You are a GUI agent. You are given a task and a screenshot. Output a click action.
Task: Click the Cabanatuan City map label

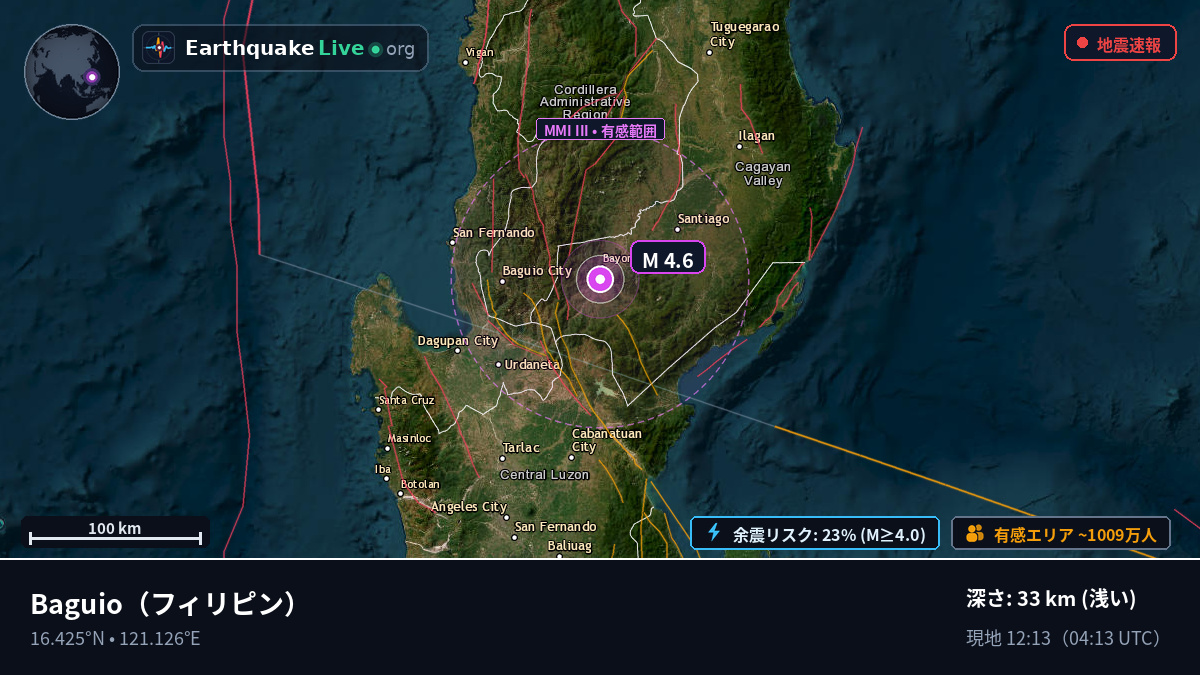606,440
